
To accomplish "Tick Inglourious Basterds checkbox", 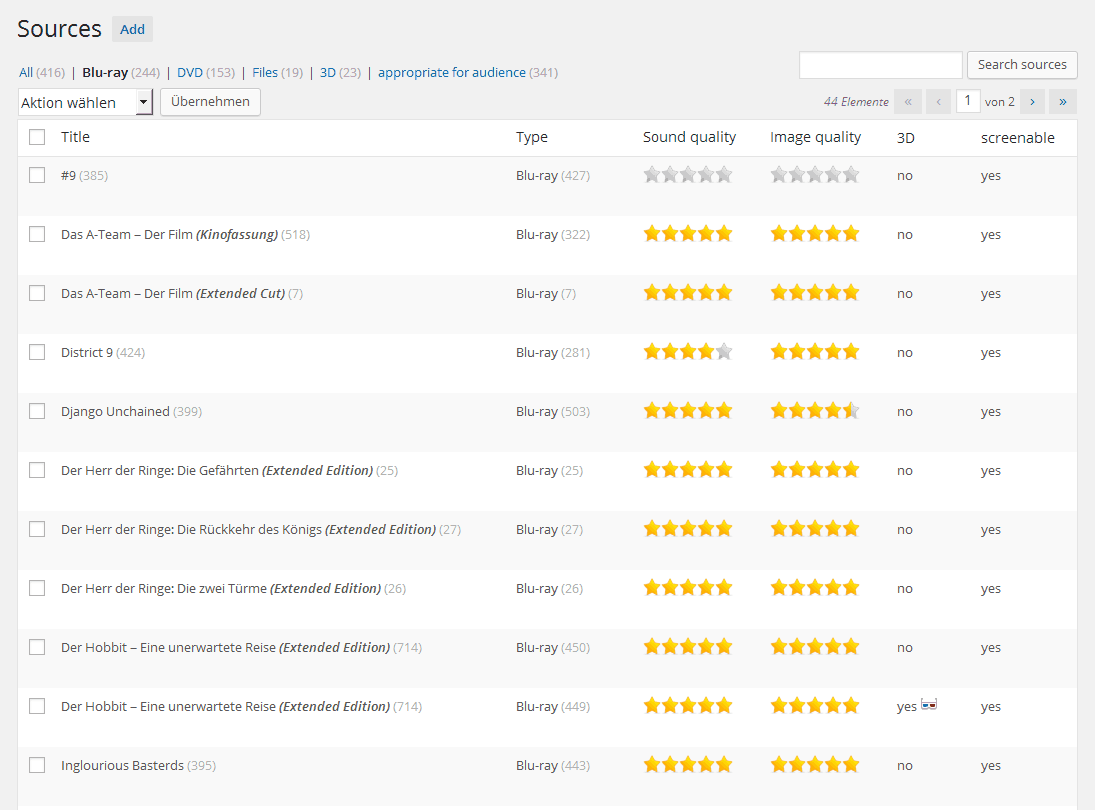I will (37, 765).
